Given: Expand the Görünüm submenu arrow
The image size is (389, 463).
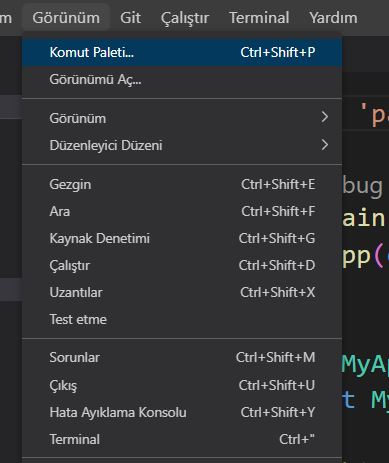Looking at the screenshot, I should pyautogui.click(x=325, y=117).
